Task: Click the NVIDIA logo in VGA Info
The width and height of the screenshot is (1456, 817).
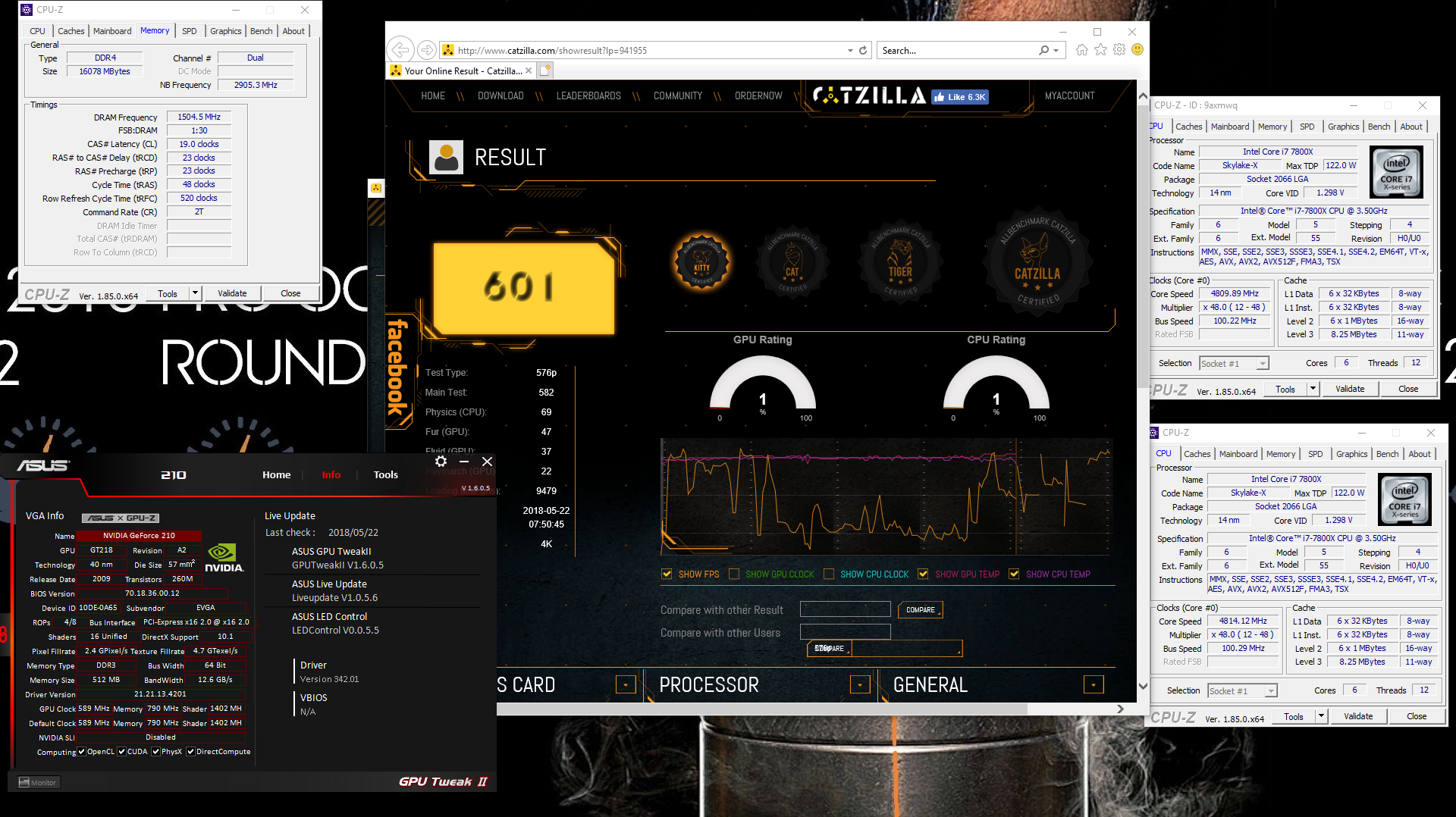Action: pyautogui.click(x=224, y=558)
